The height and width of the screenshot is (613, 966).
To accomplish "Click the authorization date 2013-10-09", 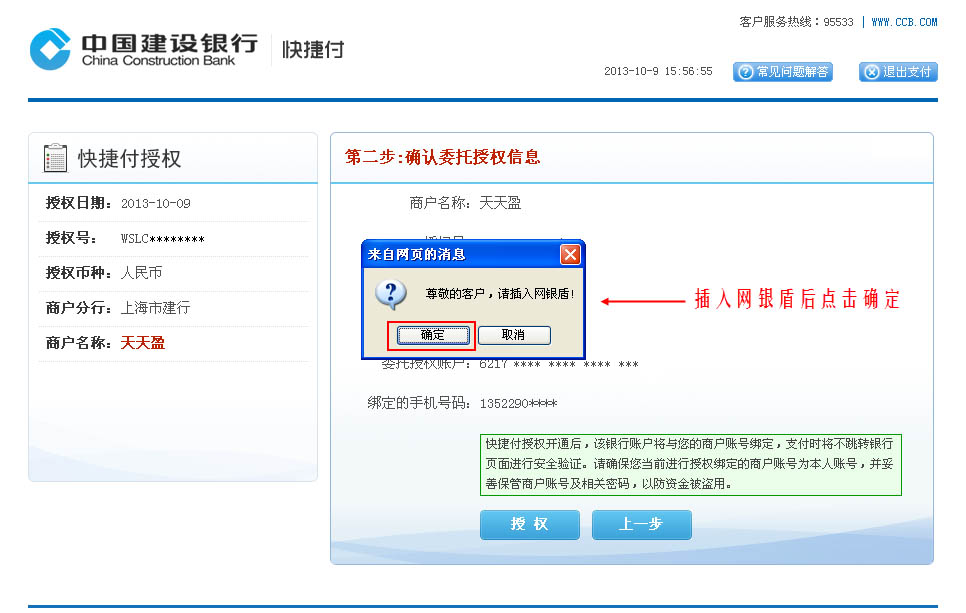I will click(x=156, y=203).
